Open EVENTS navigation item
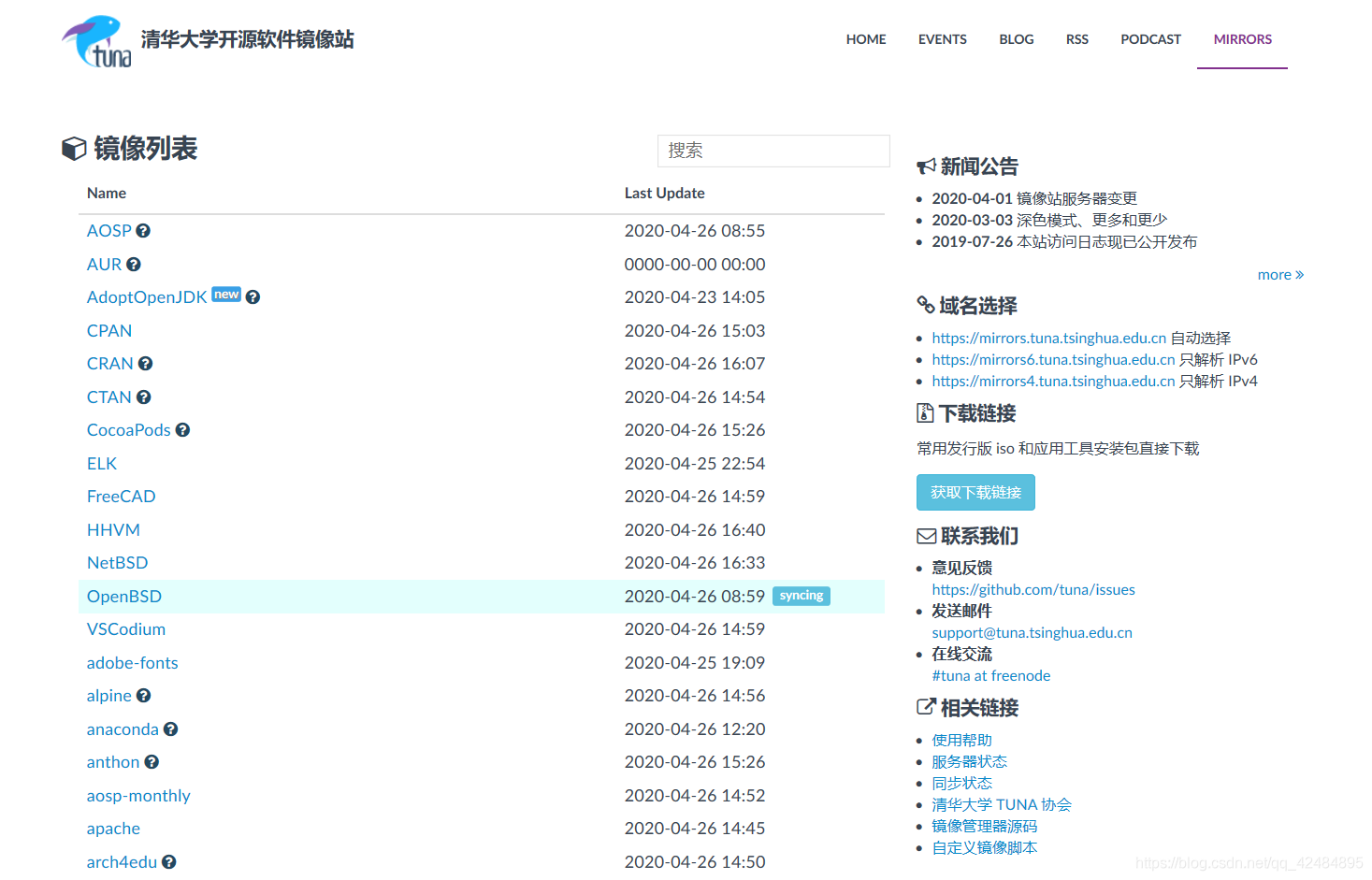Image resolution: width=1372 pixels, height=880 pixels. pyautogui.click(x=943, y=39)
